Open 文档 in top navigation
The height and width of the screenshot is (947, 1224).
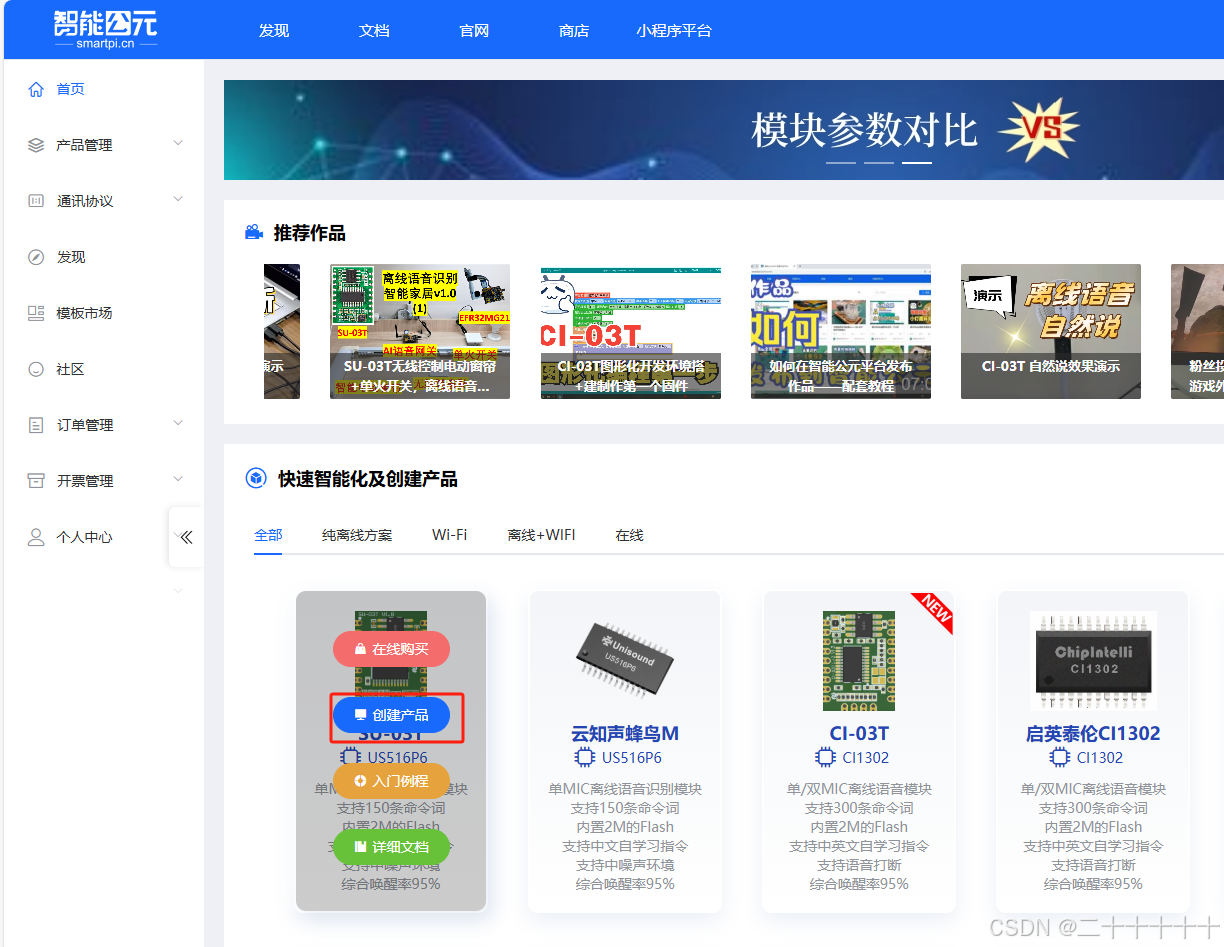373,31
